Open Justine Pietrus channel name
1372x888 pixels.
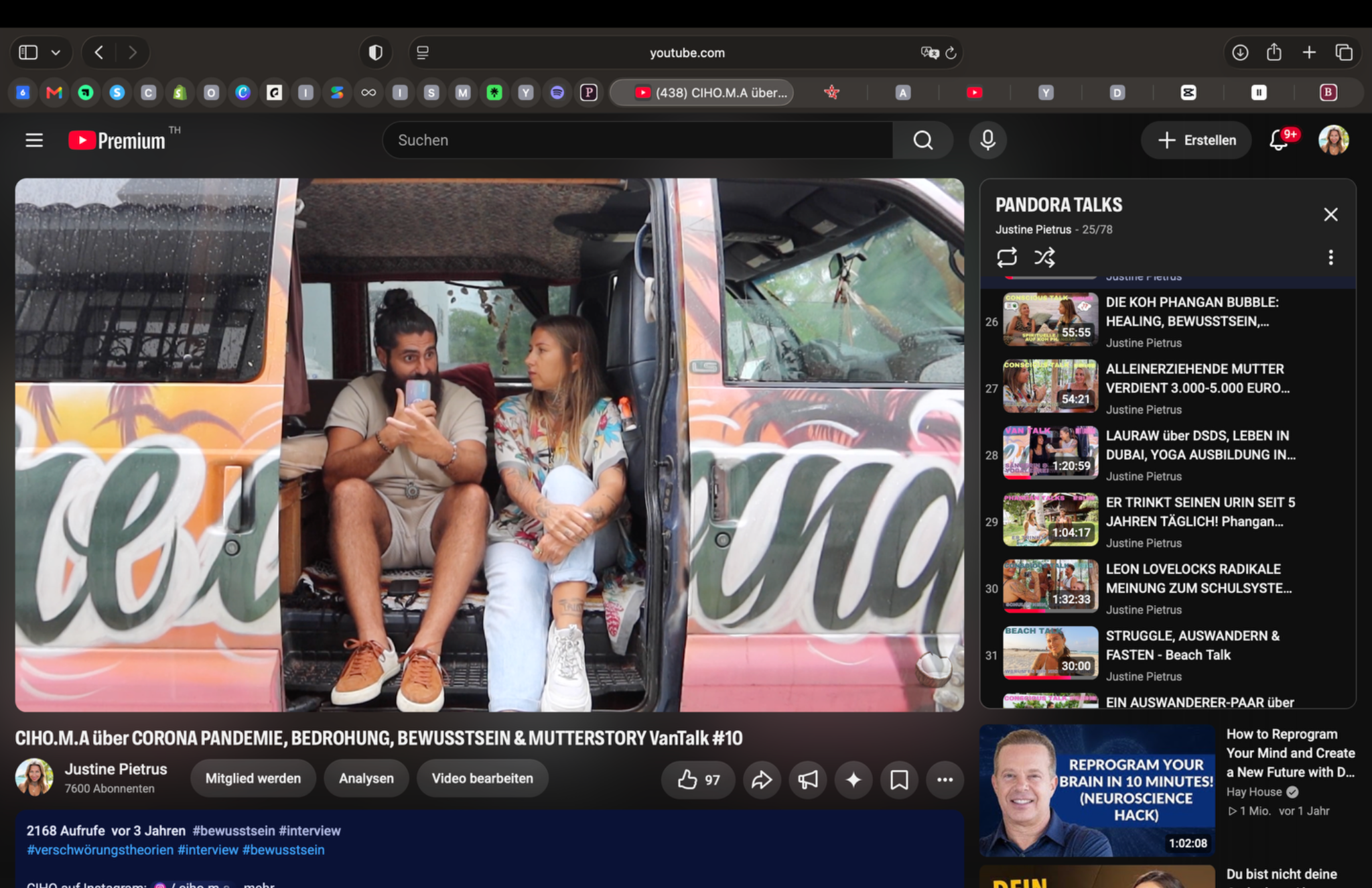coord(116,769)
